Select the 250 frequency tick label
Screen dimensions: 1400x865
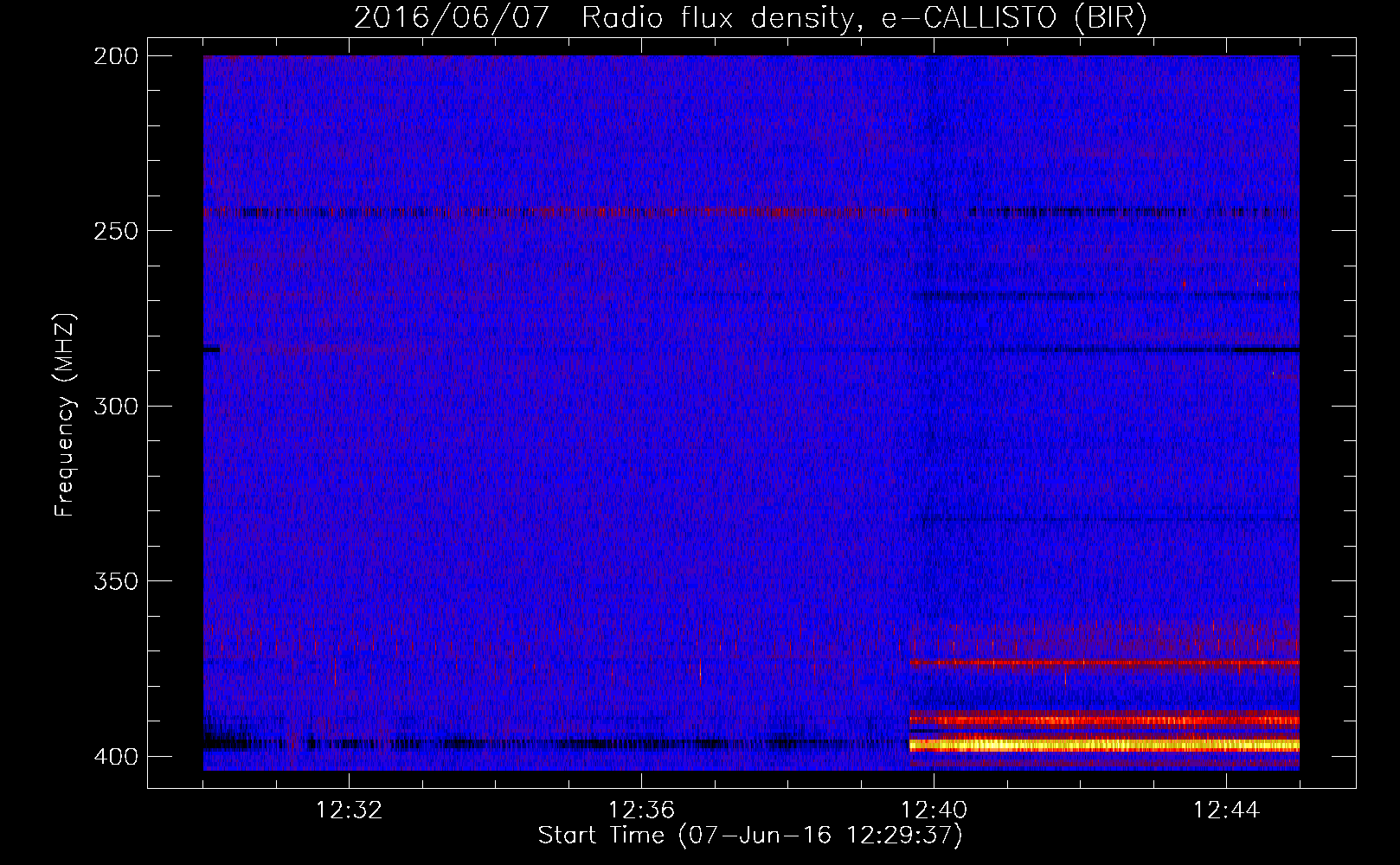[x=116, y=231]
